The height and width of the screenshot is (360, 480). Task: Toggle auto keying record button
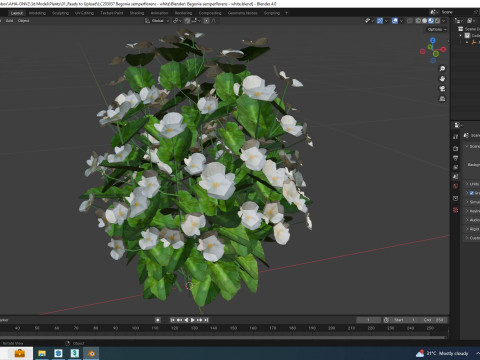tap(158, 320)
